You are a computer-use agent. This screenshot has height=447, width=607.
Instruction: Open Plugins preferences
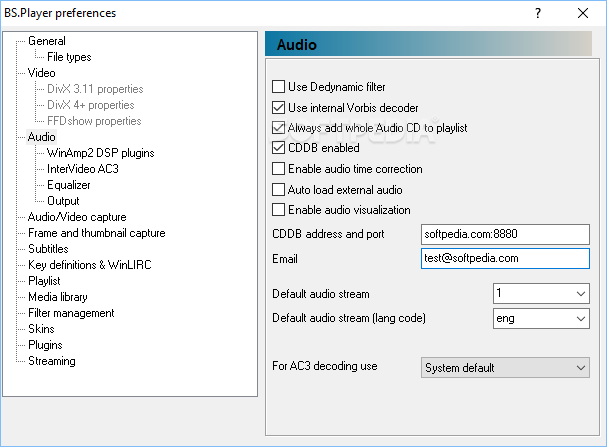pos(45,345)
